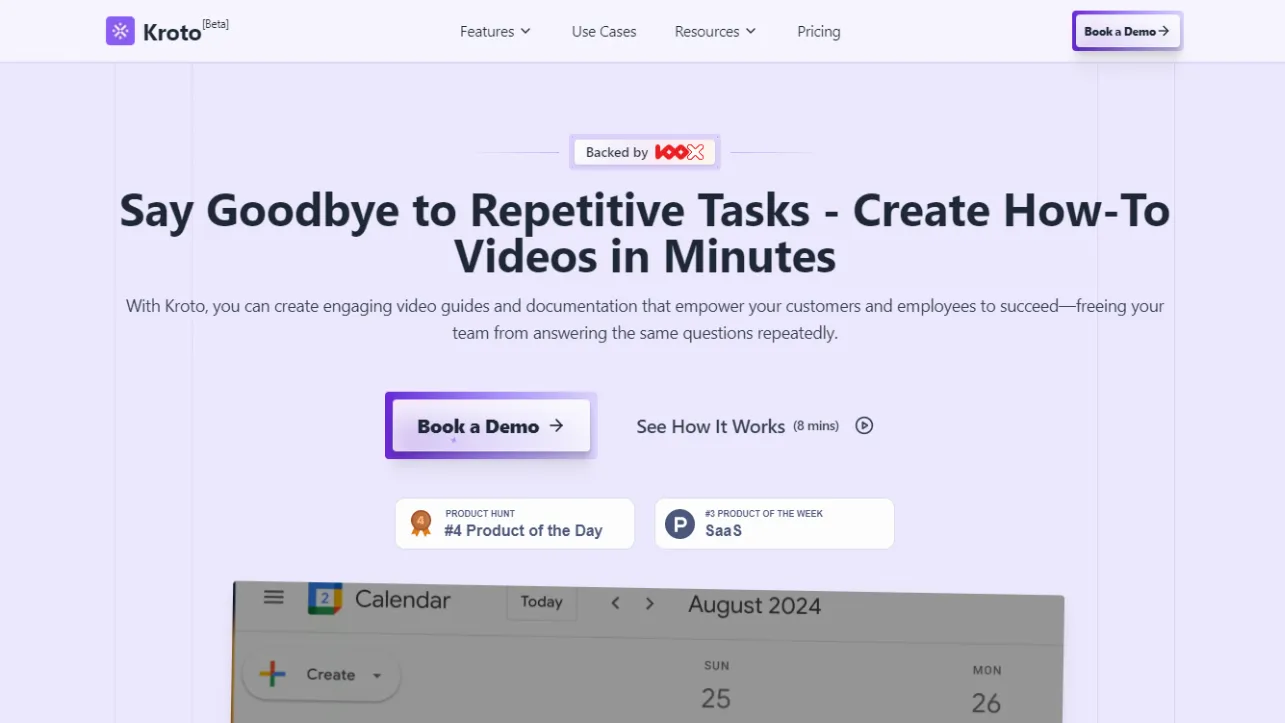Go to next week arrow in calendar
Screen dimensions: 1285x723
[x=650, y=603]
